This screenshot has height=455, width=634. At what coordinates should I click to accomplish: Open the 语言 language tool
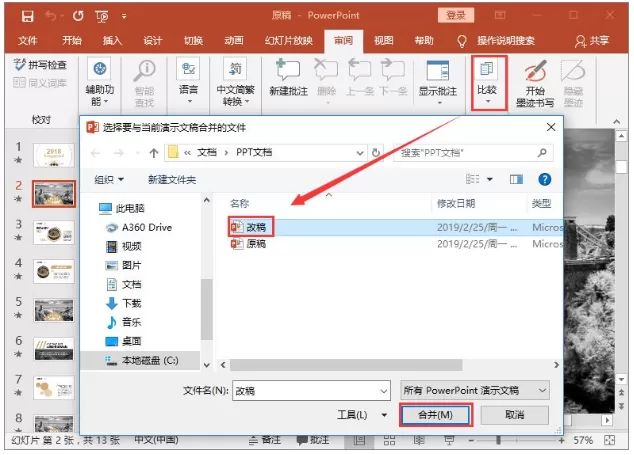pyautogui.click(x=188, y=81)
